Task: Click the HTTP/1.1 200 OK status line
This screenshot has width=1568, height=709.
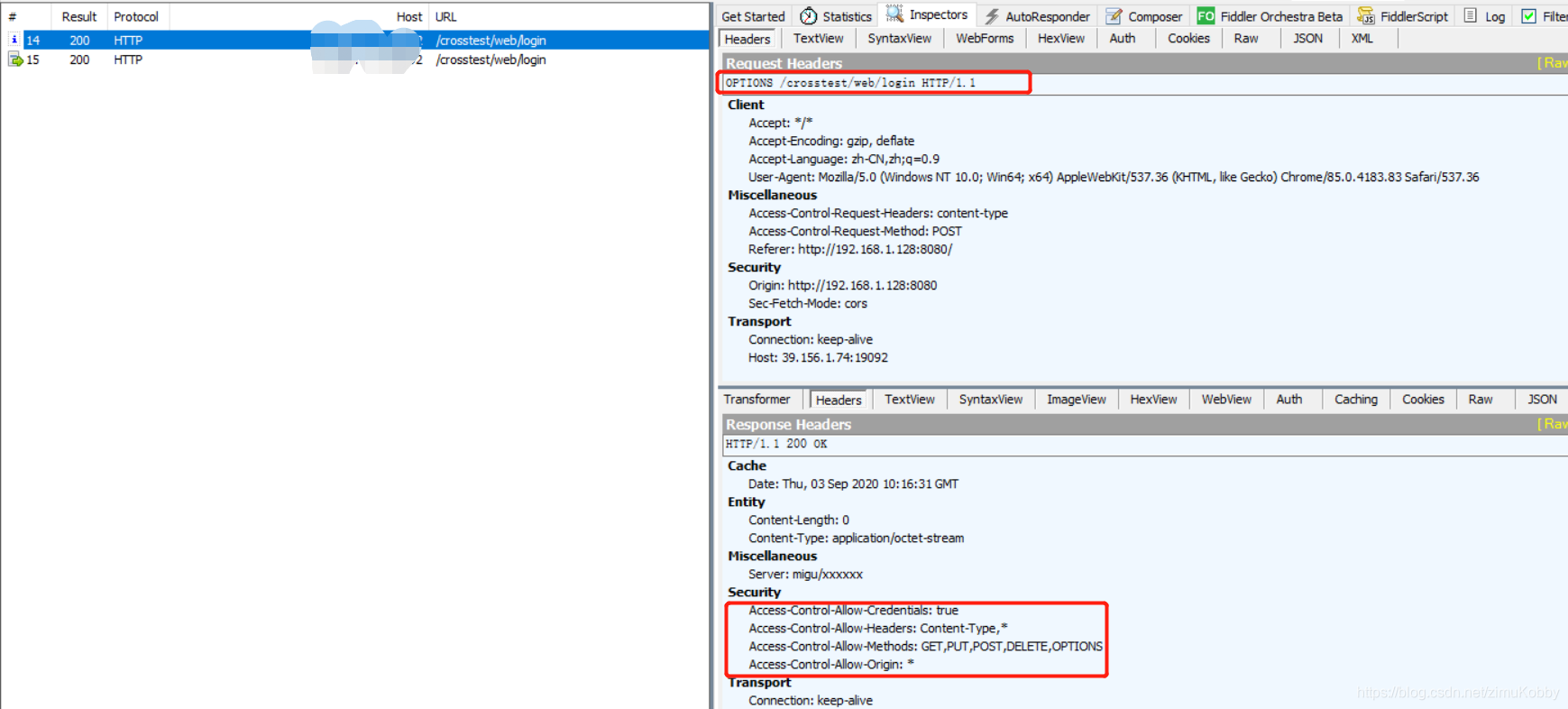Action: [x=1145, y=444]
